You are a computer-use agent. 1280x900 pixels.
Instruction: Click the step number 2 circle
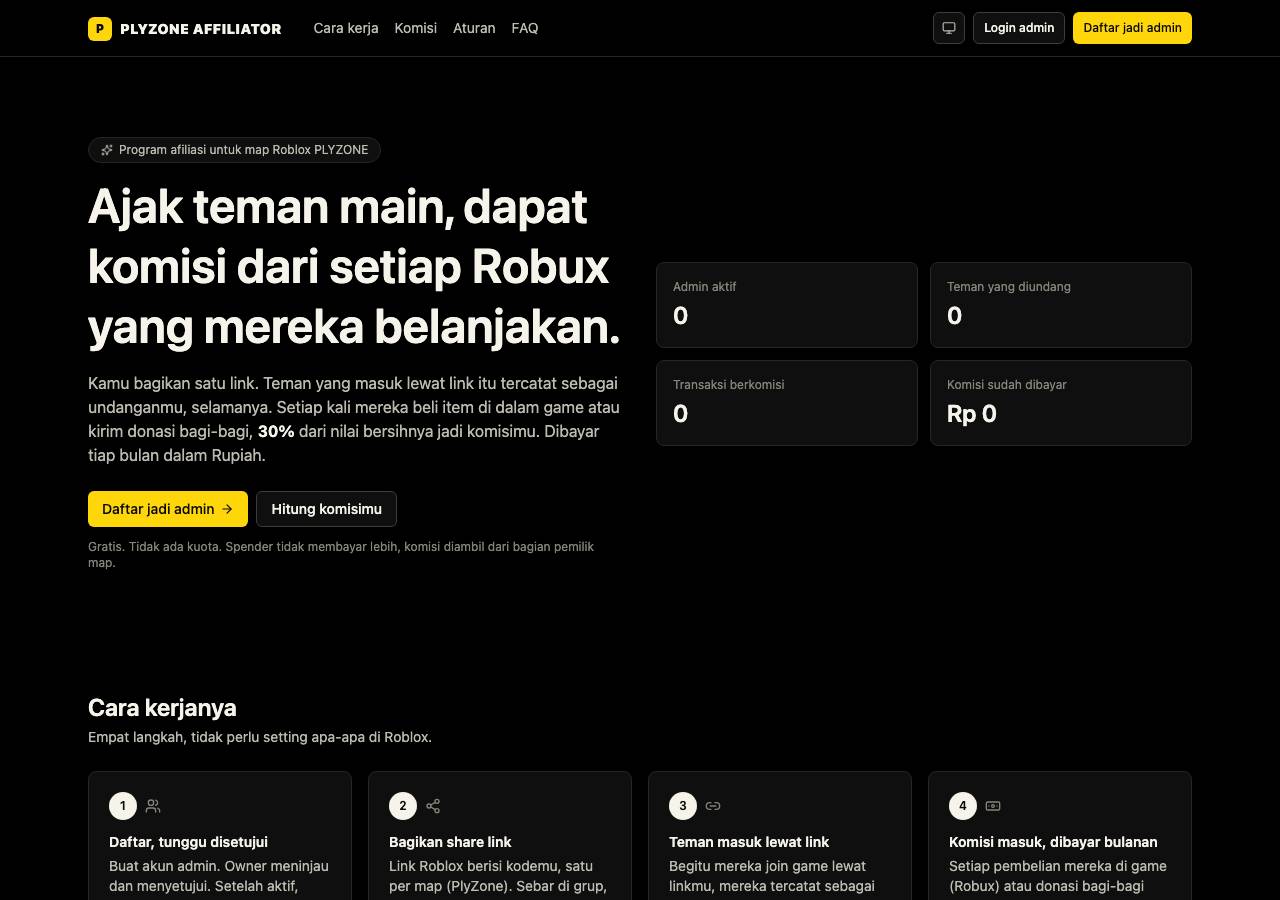click(403, 806)
